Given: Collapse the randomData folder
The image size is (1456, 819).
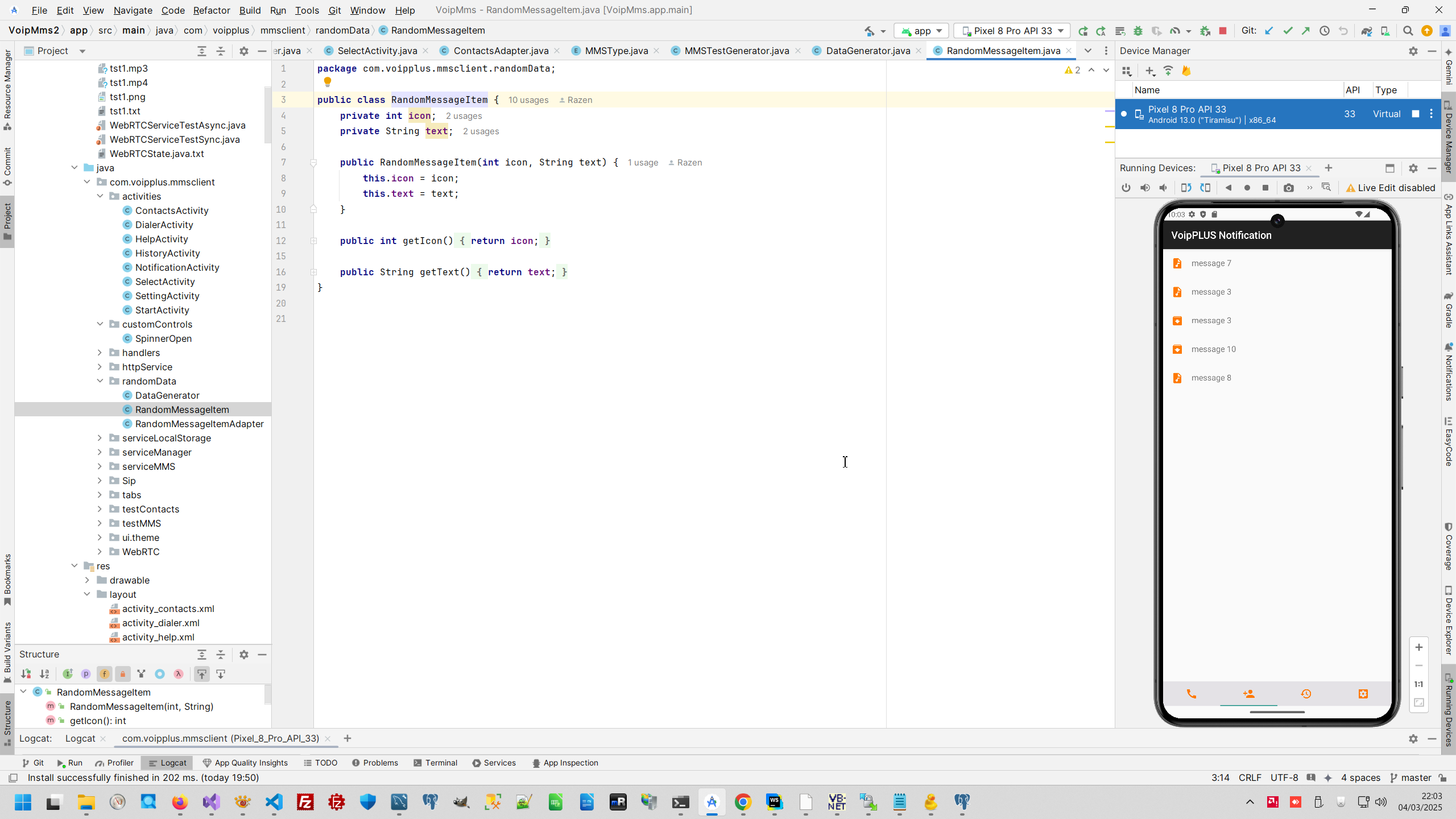Looking at the screenshot, I should click(x=100, y=381).
